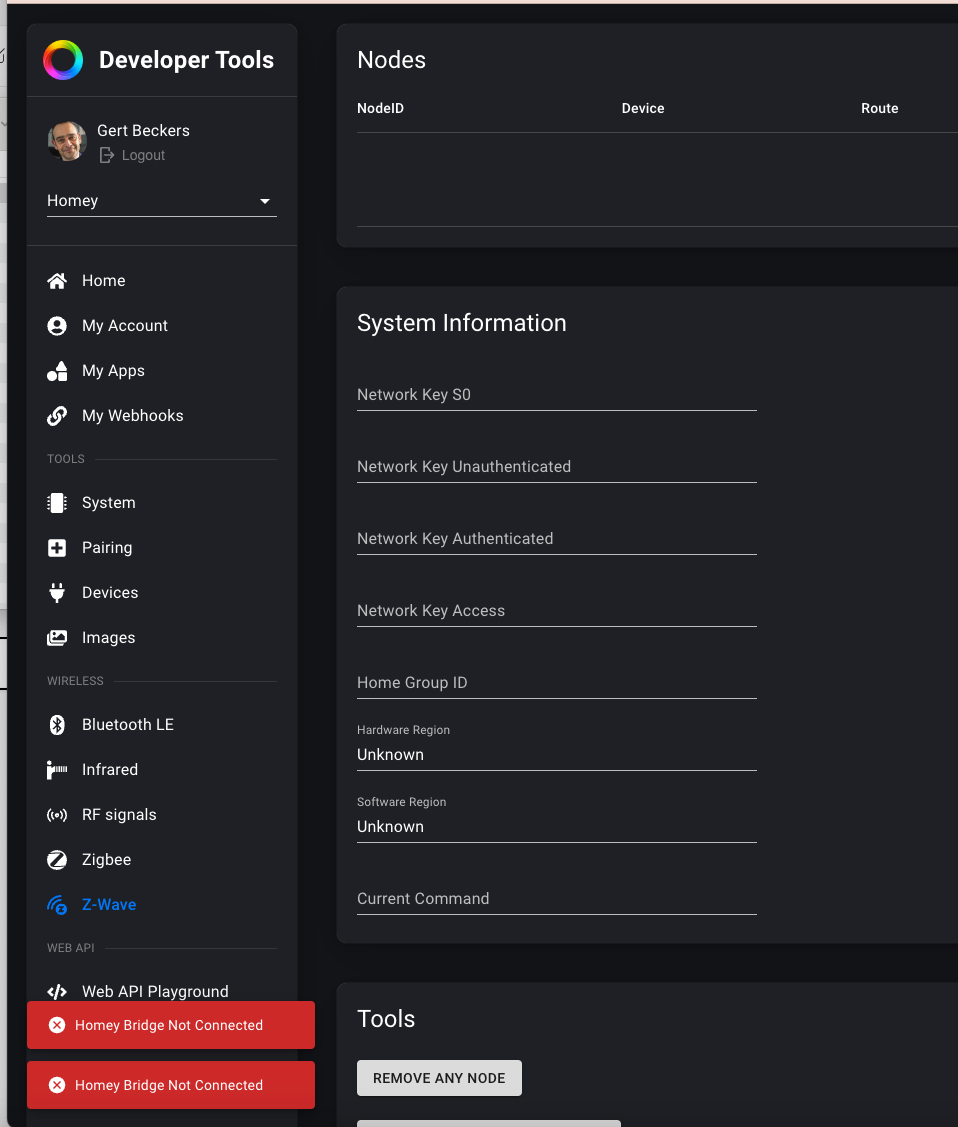Select Pairing in the sidebar

(x=107, y=548)
